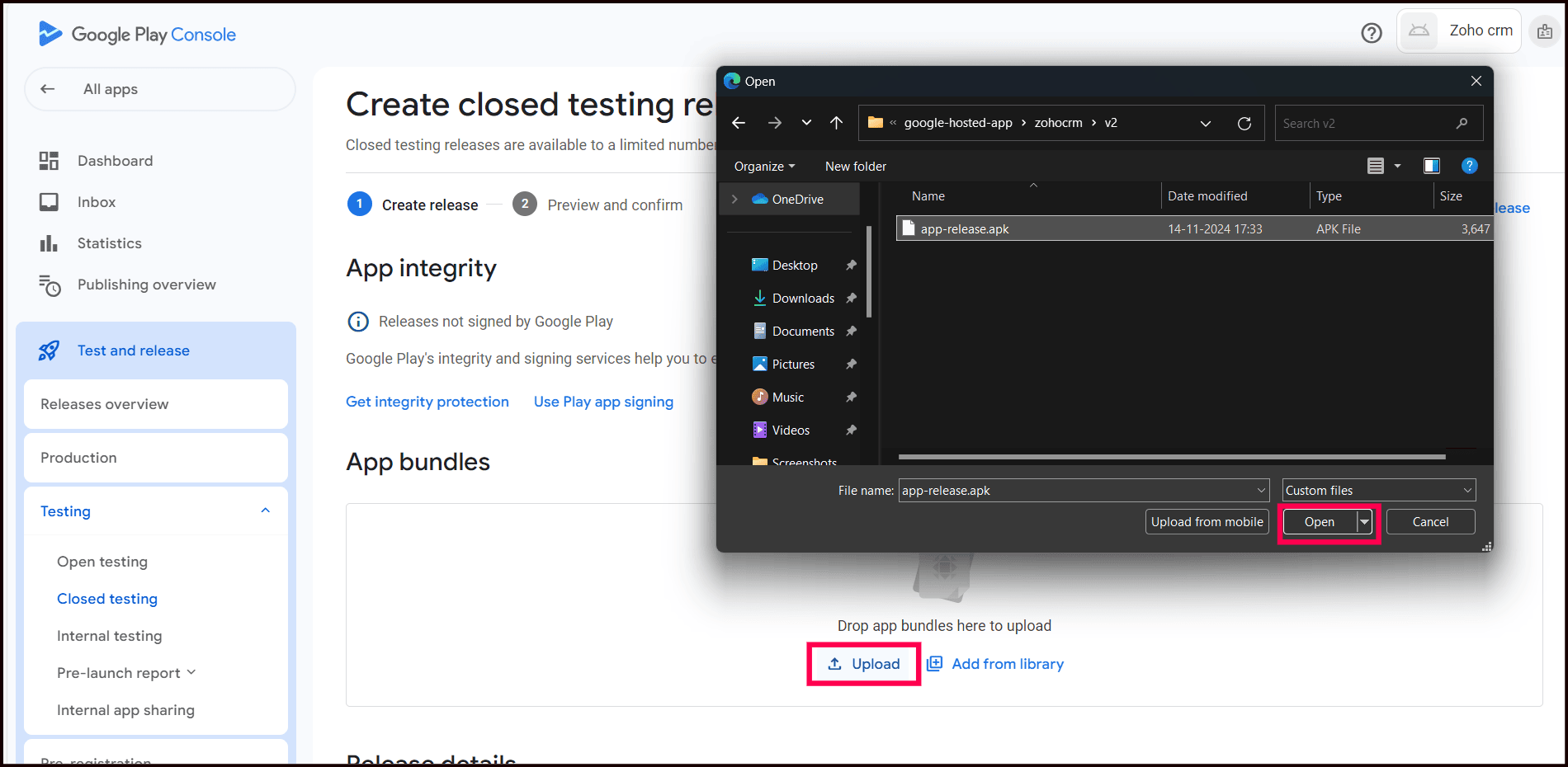The height and width of the screenshot is (767, 1568).
Task: Open Downloads folder in navigation pane
Action: click(x=802, y=299)
